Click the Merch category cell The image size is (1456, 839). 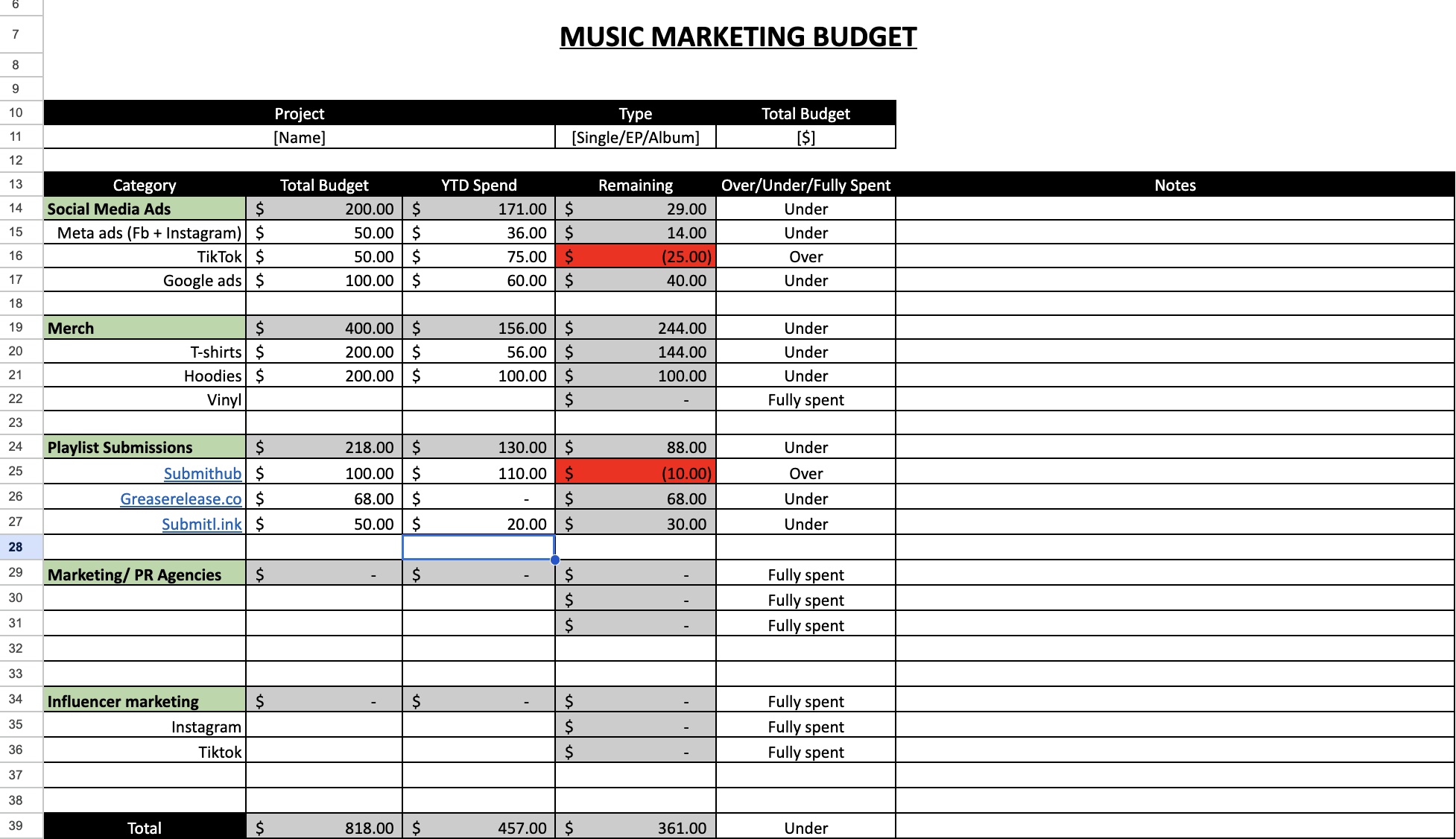[144, 328]
